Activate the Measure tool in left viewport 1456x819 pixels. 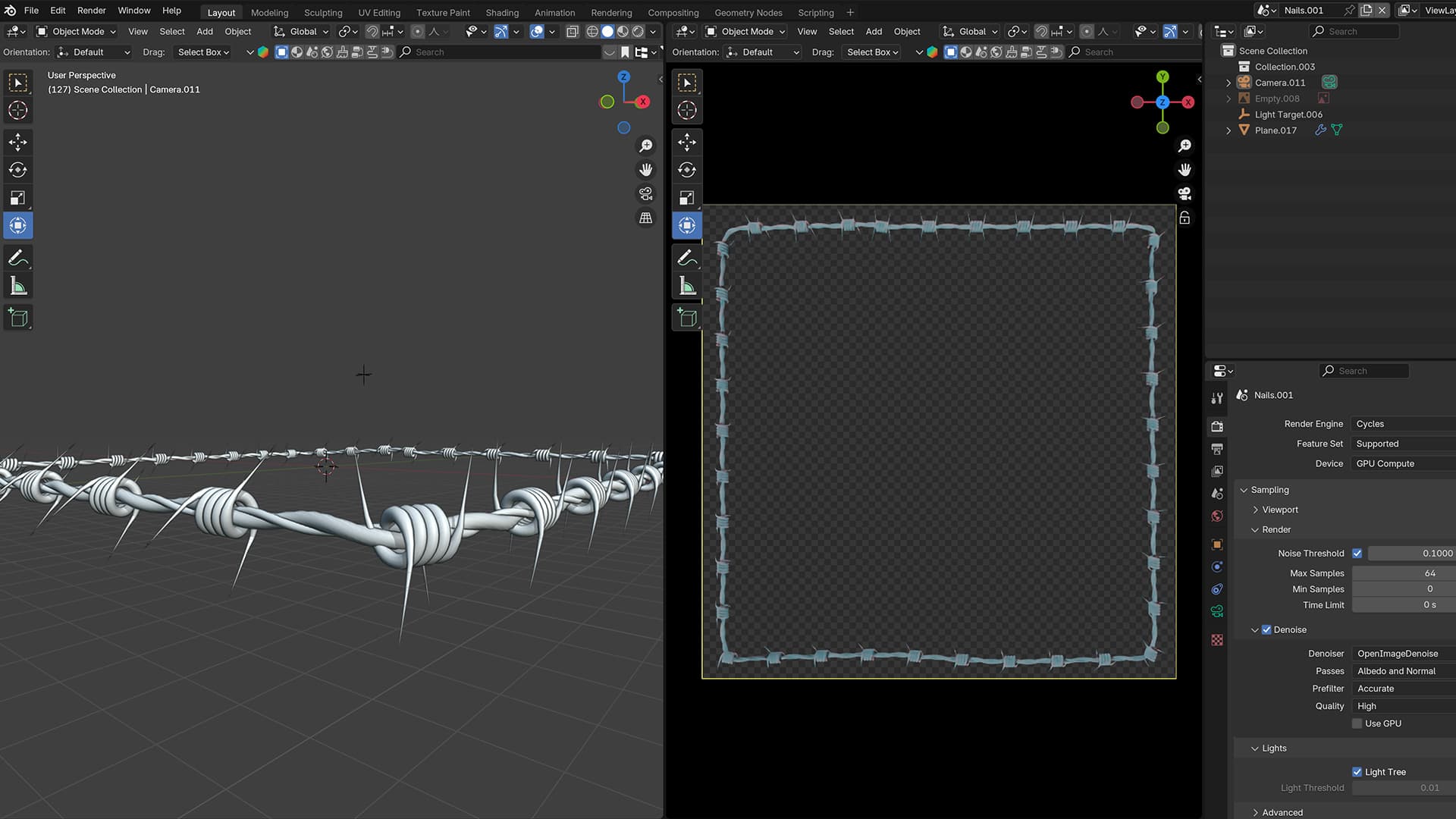tap(18, 286)
